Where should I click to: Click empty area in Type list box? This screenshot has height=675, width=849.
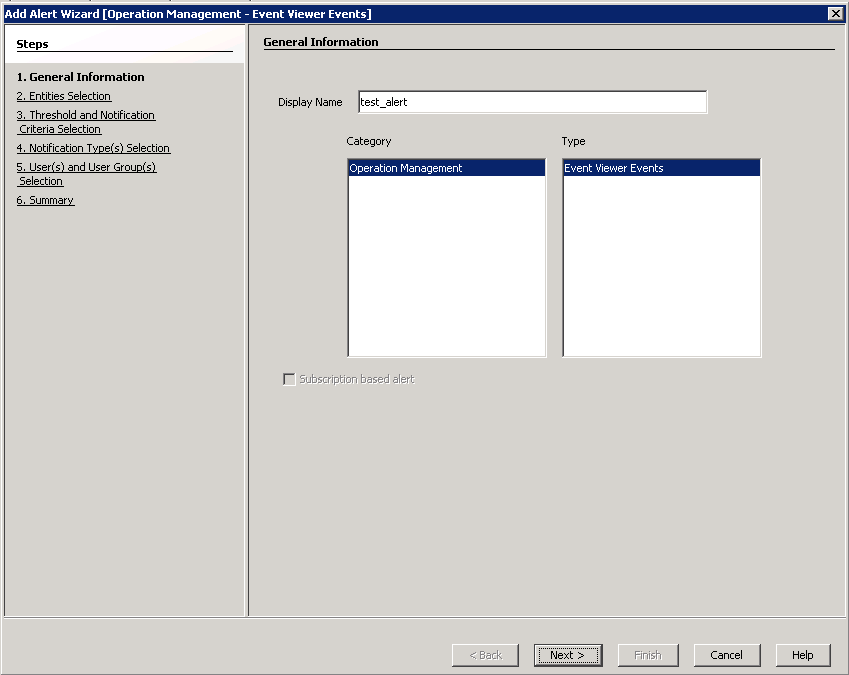tap(661, 270)
